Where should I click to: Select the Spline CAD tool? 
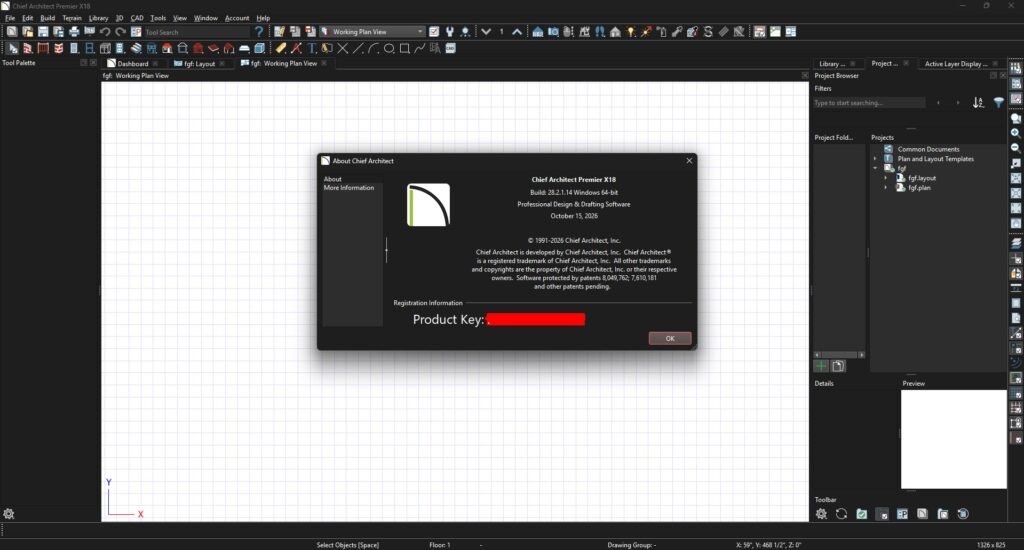[419, 48]
